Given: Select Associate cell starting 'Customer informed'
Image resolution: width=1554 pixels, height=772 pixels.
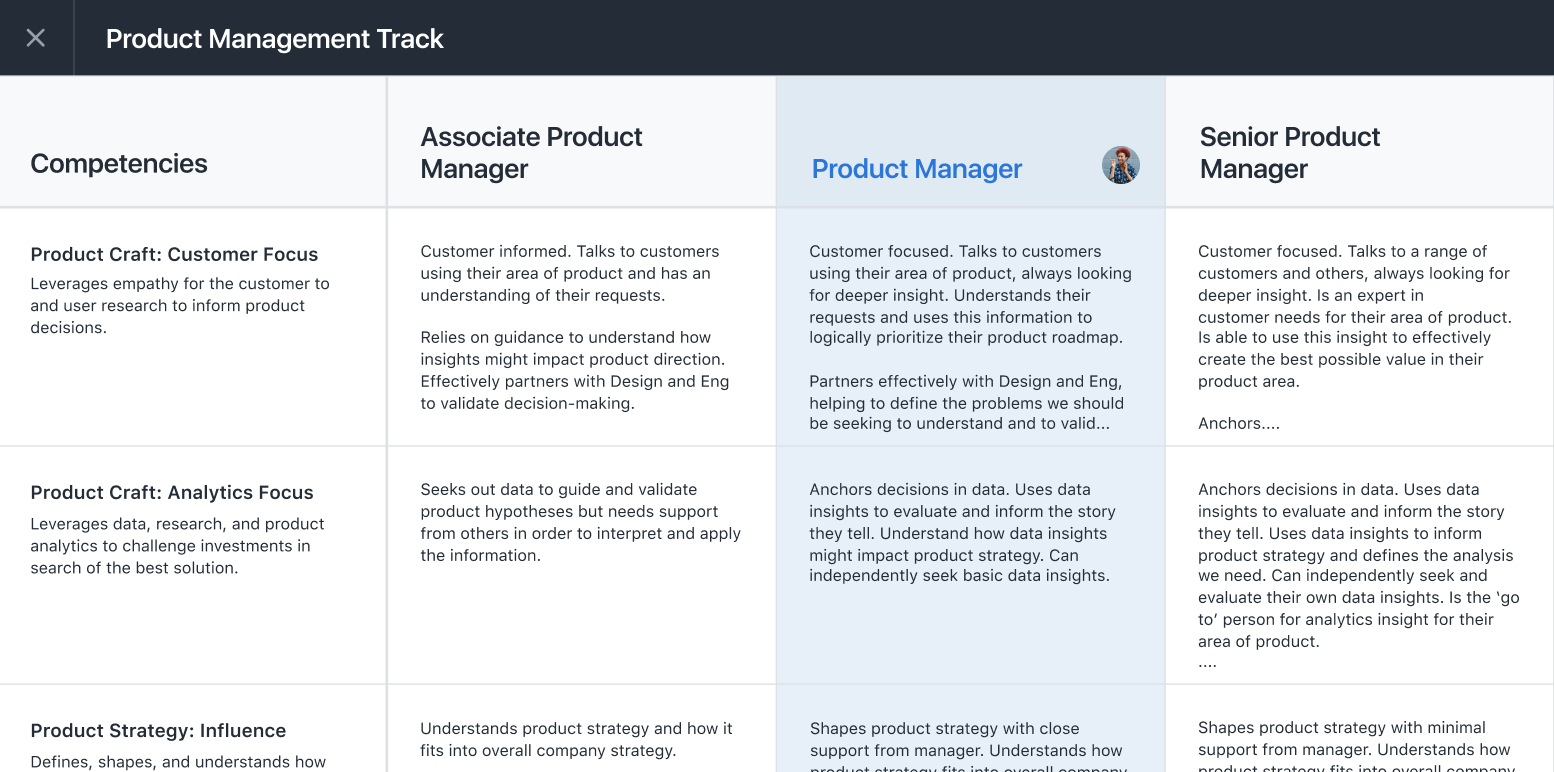Looking at the screenshot, I should 581,327.
